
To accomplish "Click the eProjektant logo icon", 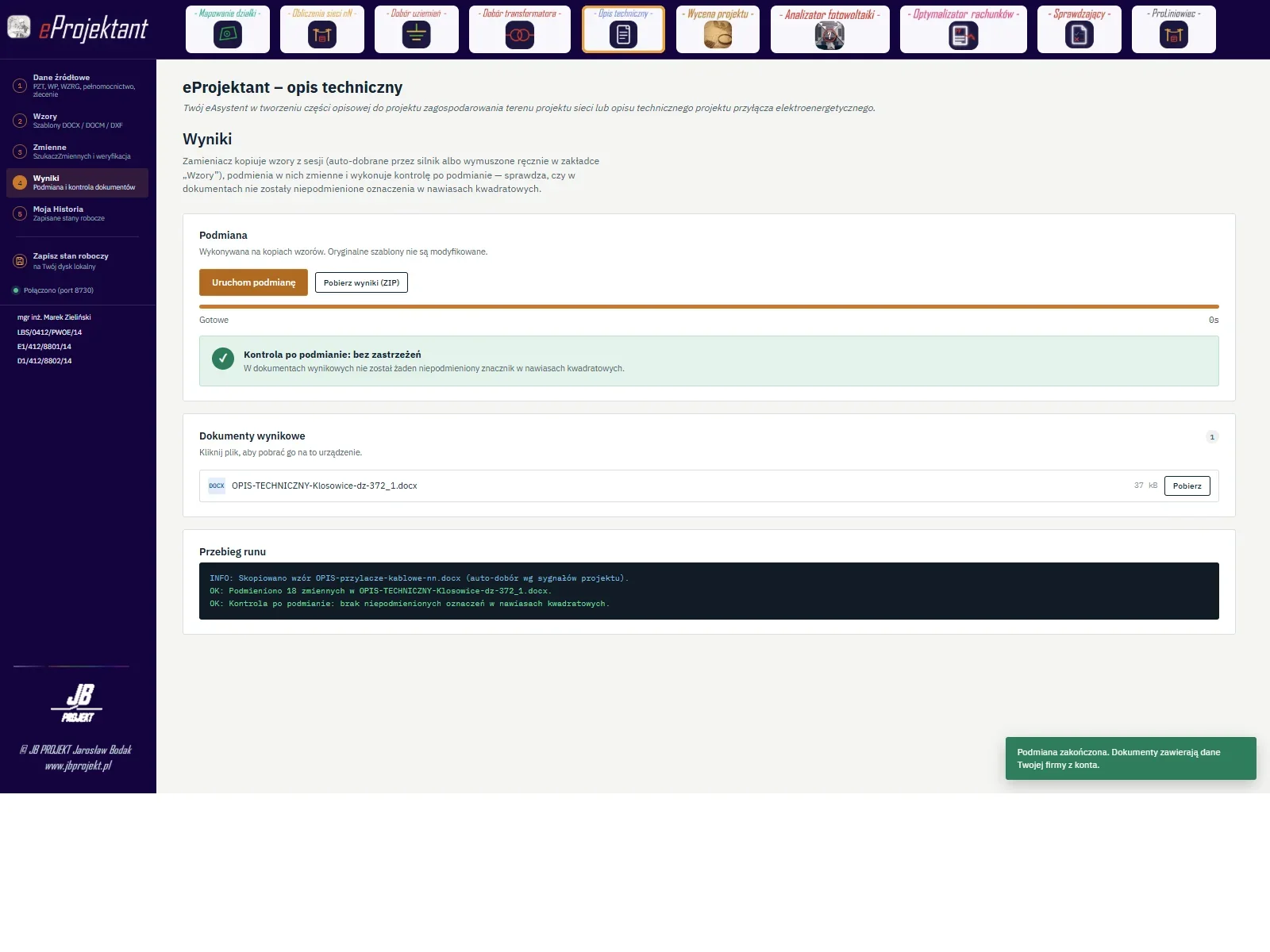I will [x=19, y=27].
